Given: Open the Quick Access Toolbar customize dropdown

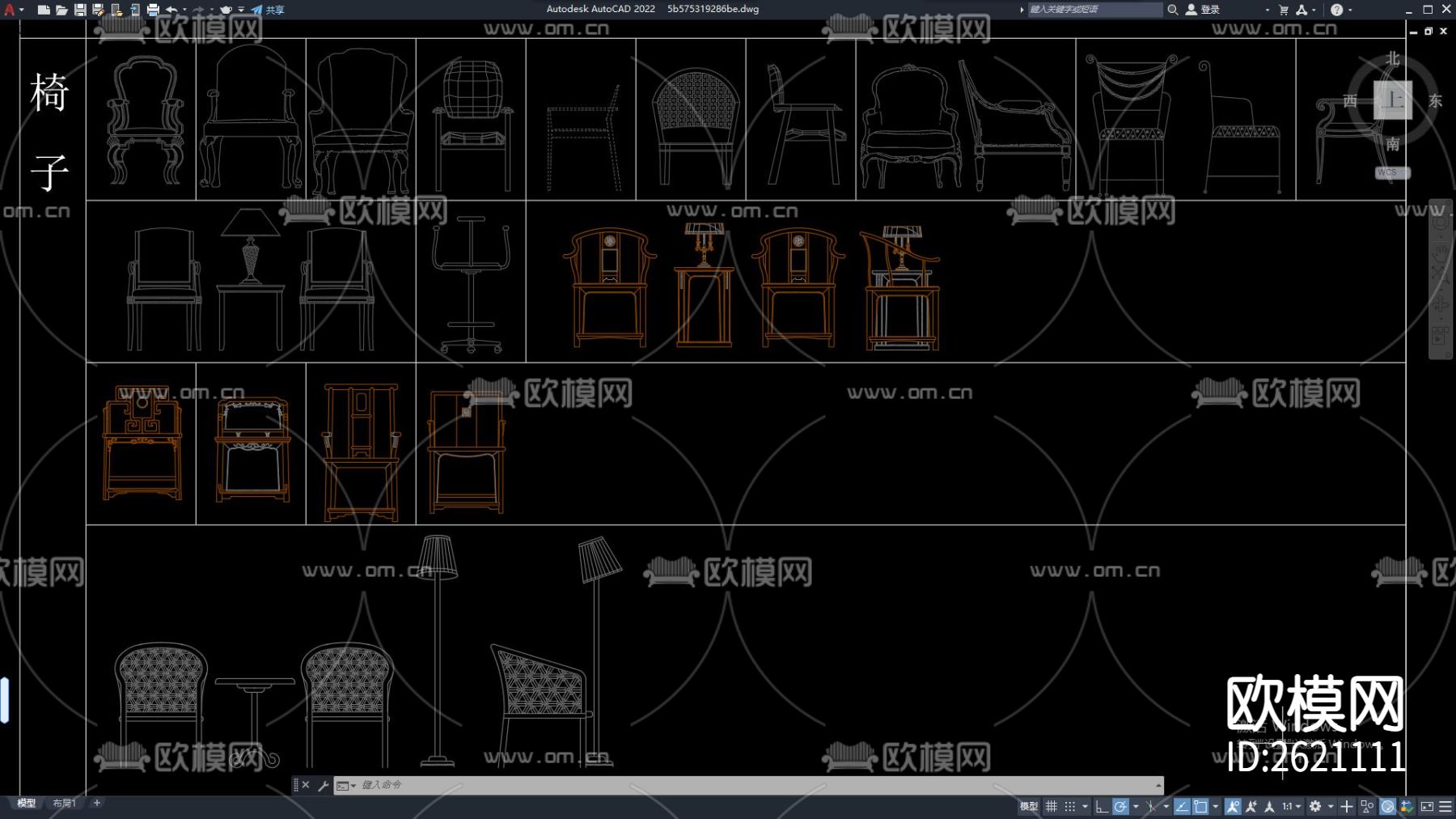Looking at the screenshot, I should [241, 10].
